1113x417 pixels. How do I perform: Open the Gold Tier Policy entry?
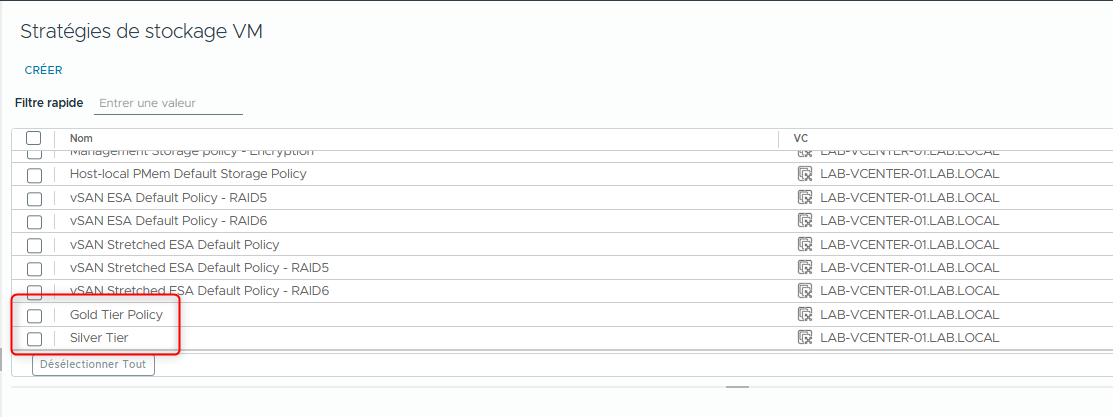(116, 315)
